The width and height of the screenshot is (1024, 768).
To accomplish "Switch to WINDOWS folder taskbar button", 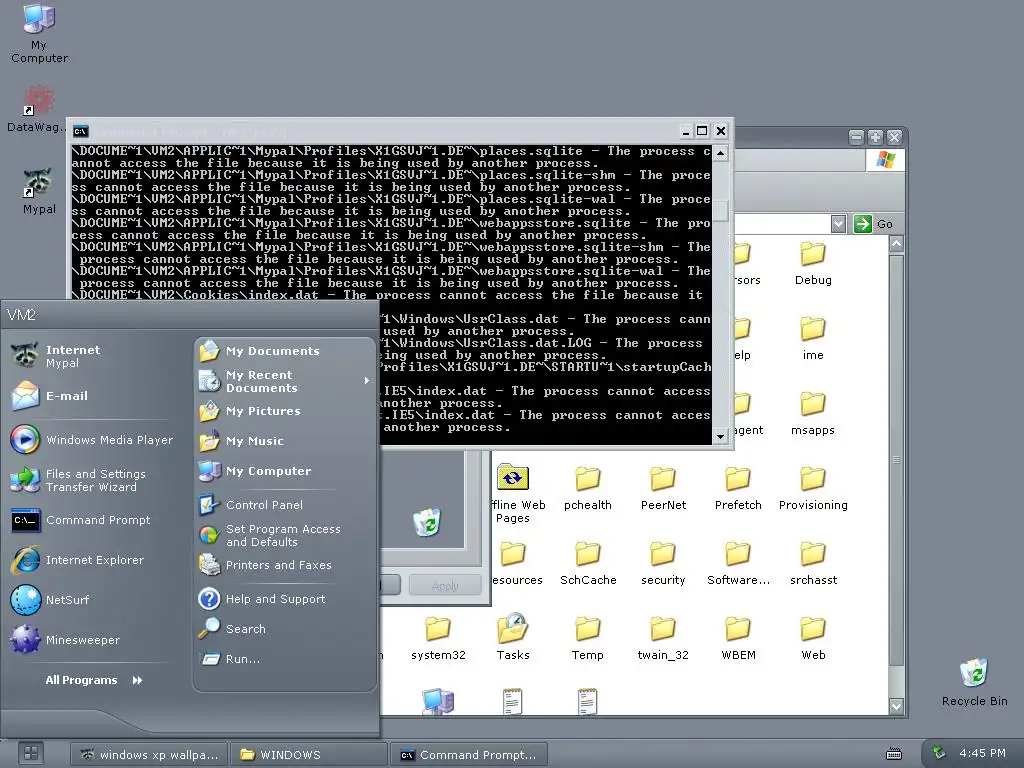I will click(310, 754).
